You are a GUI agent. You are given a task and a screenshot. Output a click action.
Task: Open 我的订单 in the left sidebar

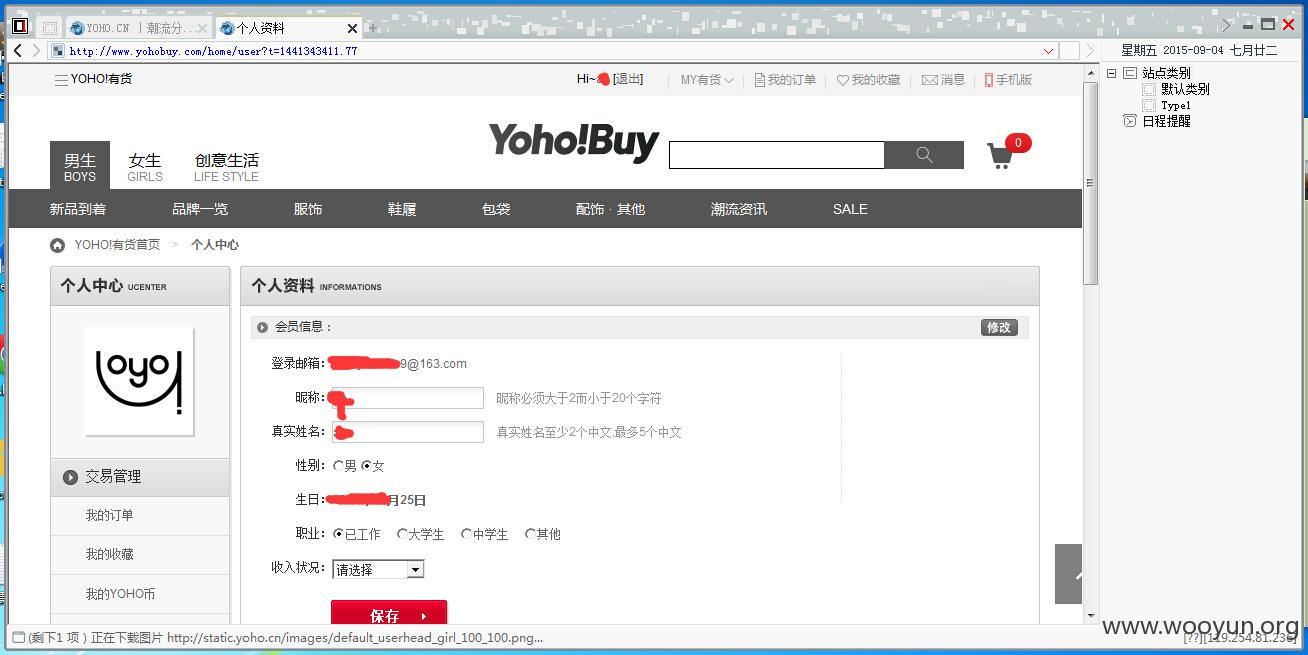[109, 516]
